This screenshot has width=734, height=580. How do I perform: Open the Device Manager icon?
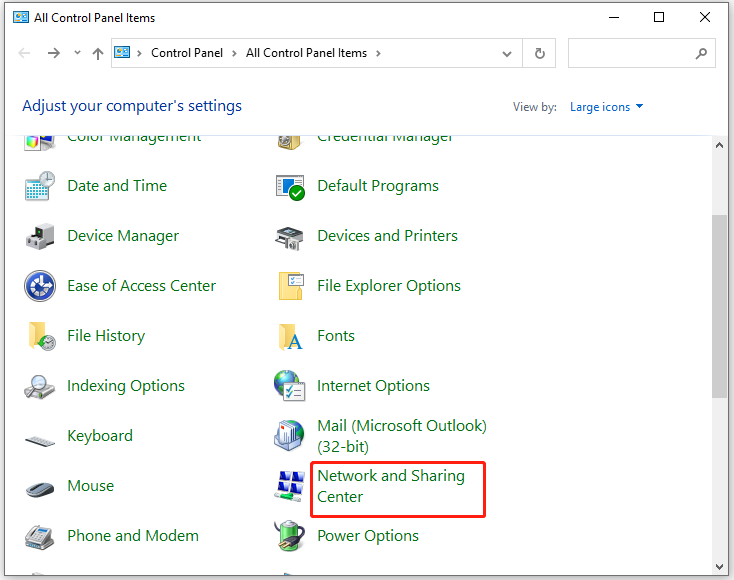tap(40, 236)
